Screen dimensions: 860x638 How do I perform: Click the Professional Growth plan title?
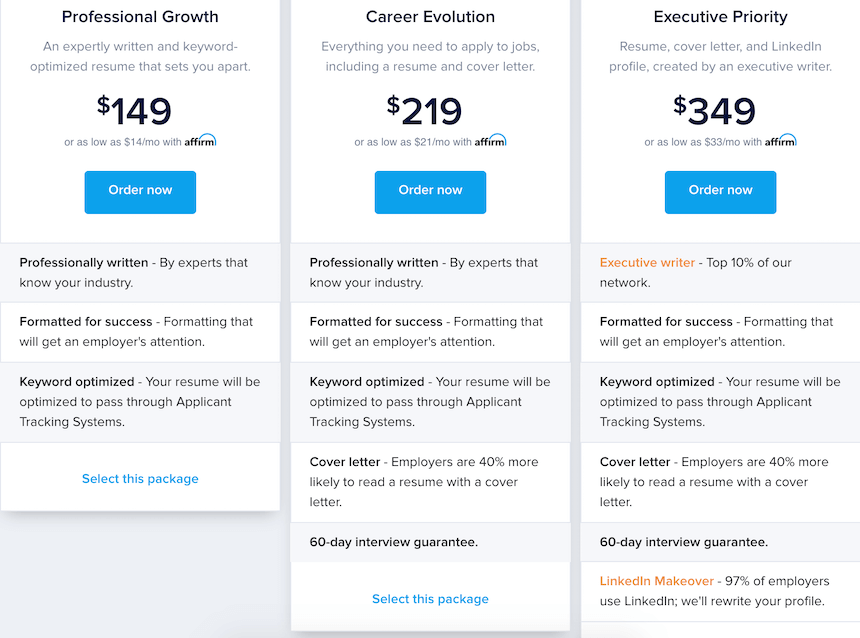[140, 17]
